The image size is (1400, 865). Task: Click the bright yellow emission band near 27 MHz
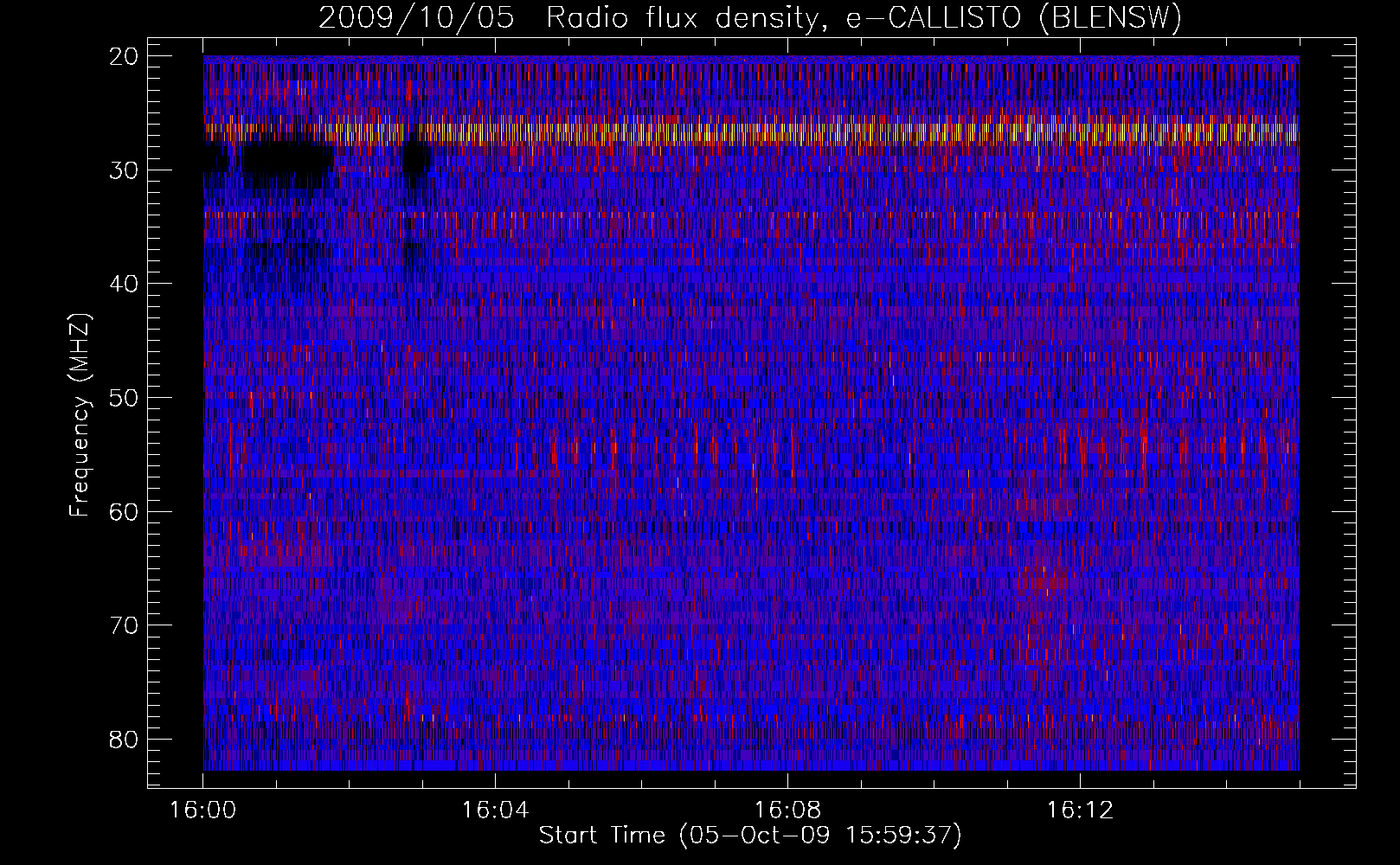click(751, 132)
